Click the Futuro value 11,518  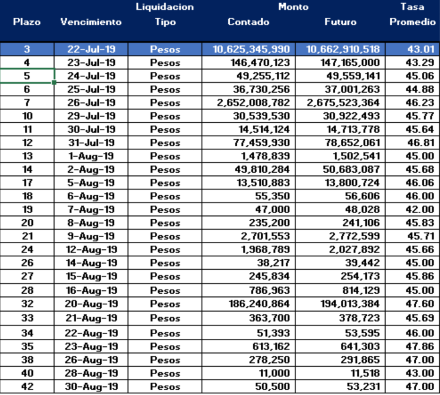click(x=340, y=373)
